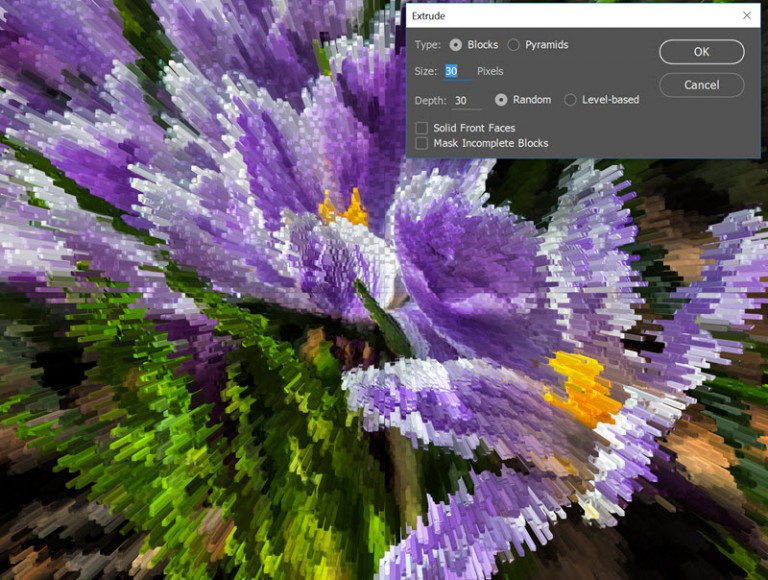Image resolution: width=768 pixels, height=580 pixels.
Task: Select the Blocks type radio button
Action: pyautogui.click(x=456, y=45)
